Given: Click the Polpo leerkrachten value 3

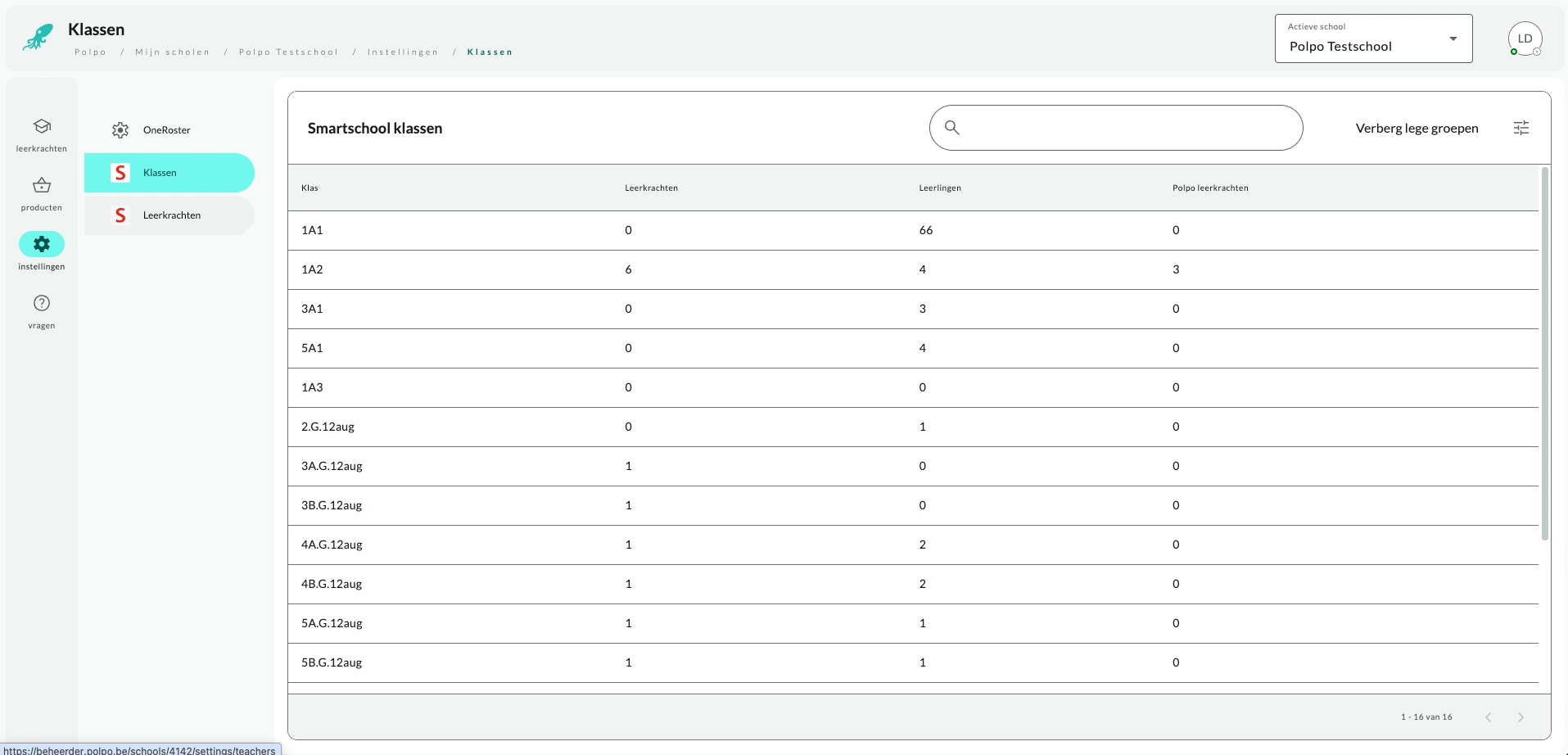Looking at the screenshot, I should [1176, 270].
